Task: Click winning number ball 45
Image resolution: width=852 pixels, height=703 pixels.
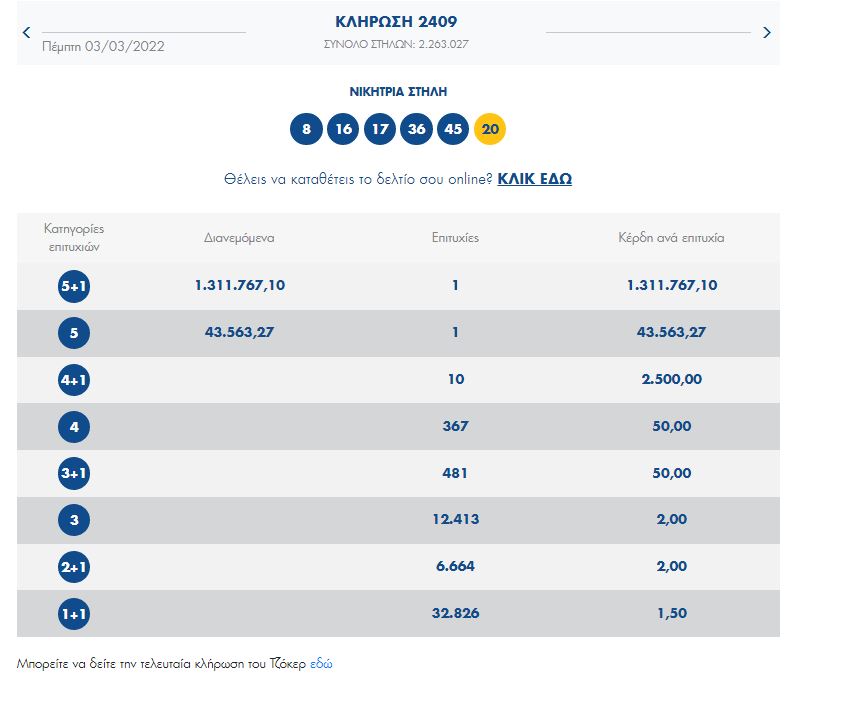Action: 453,129
